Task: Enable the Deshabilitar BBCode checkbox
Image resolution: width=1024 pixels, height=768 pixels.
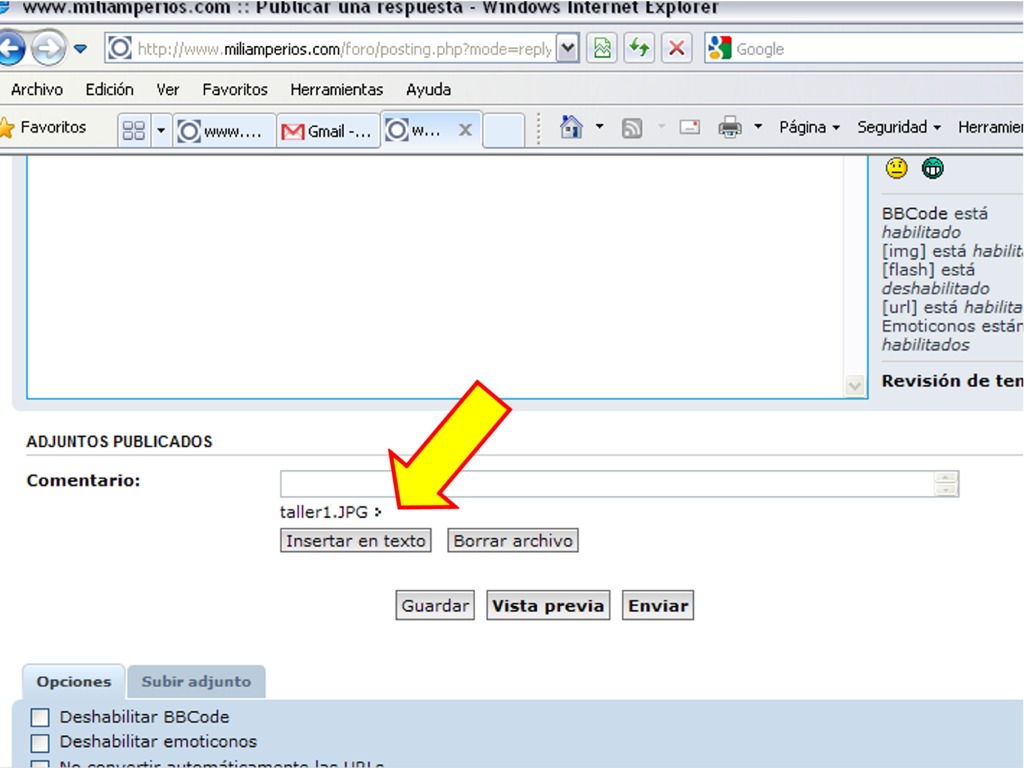Action: 40,717
